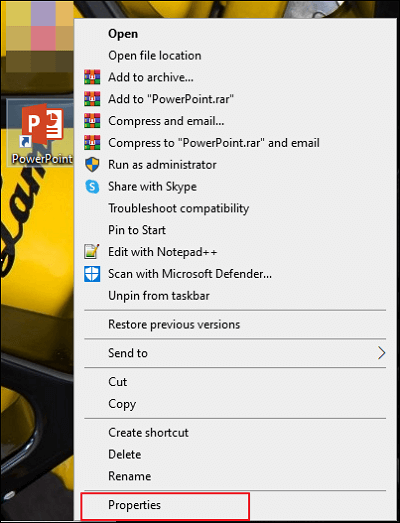
Task: Click WinRAR icon next to Add to "PowerPoint.rar"
Action: click(92, 99)
